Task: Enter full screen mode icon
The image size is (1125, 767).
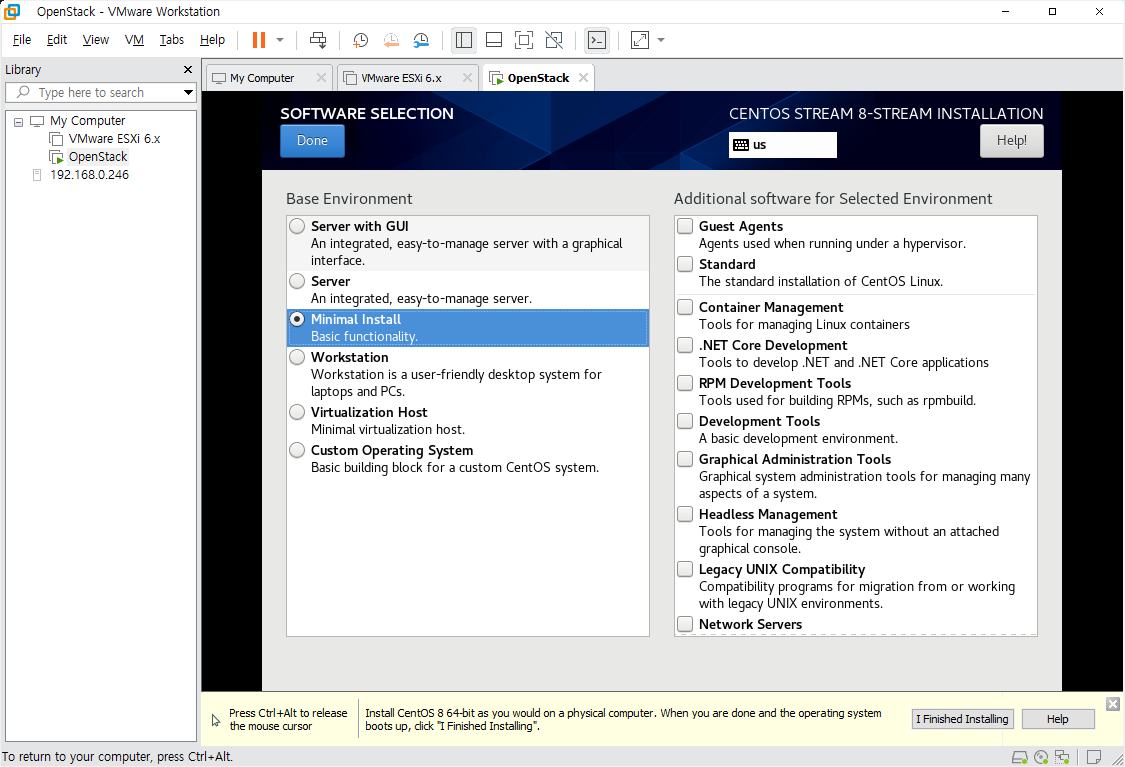Action: coord(524,40)
